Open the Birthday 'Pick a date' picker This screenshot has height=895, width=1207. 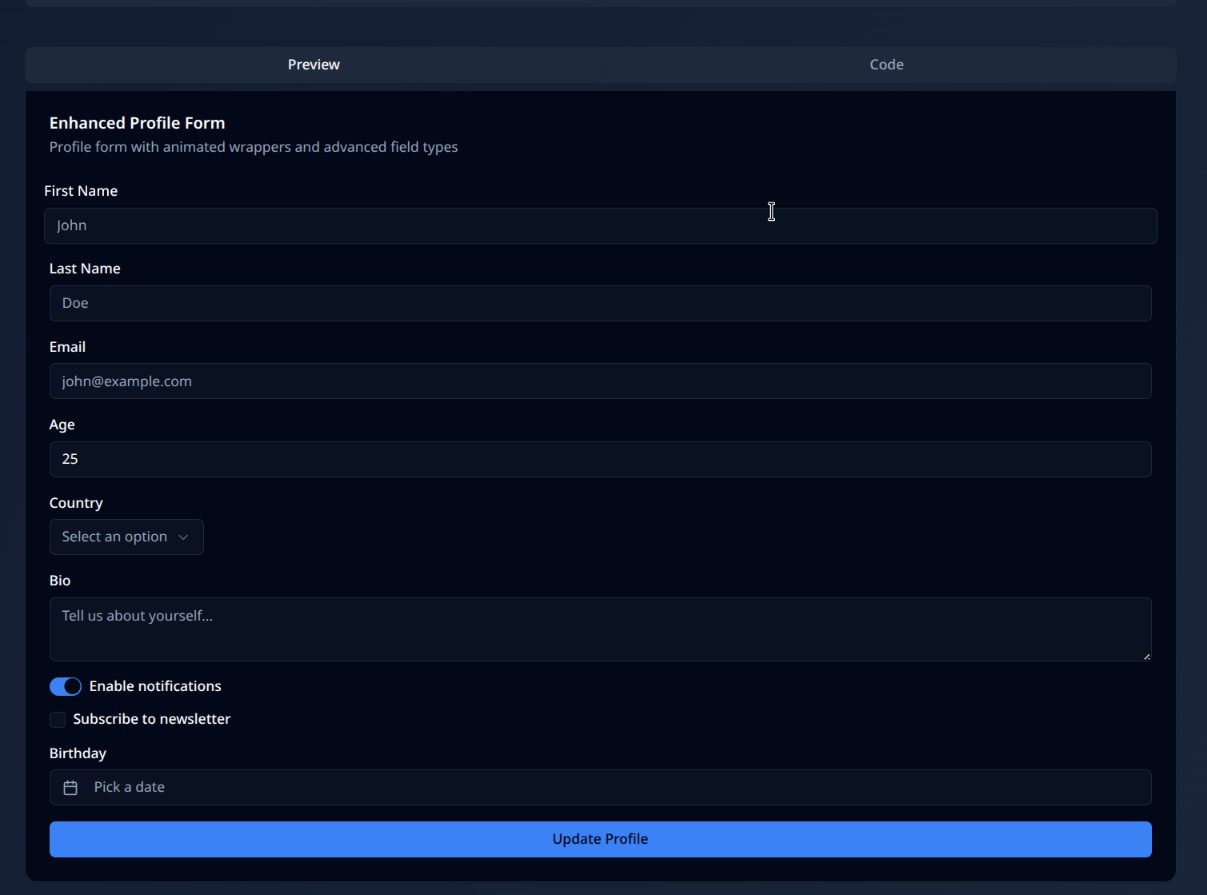click(600, 788)
